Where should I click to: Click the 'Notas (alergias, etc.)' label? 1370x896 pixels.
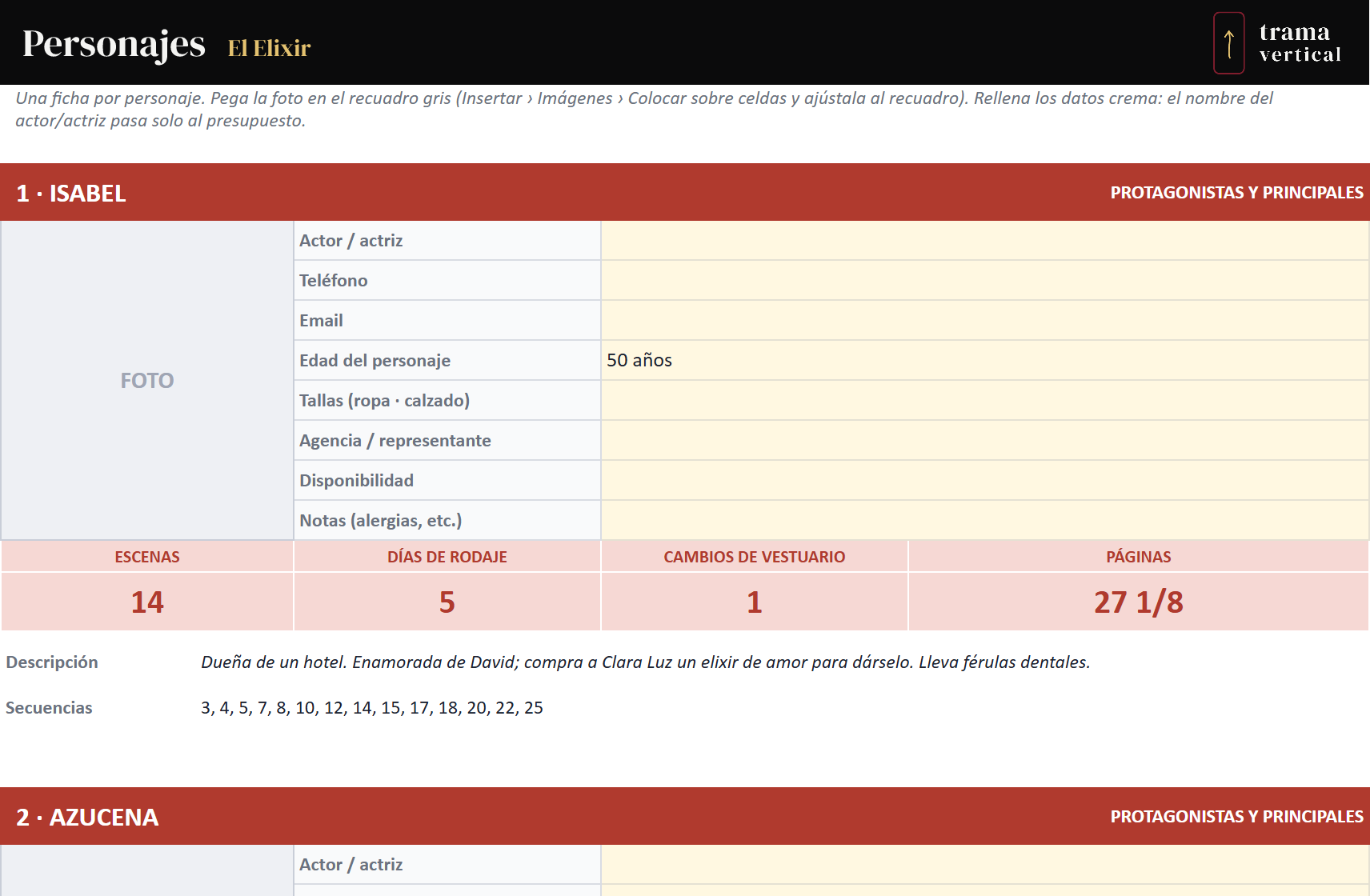tap(381, 521)
